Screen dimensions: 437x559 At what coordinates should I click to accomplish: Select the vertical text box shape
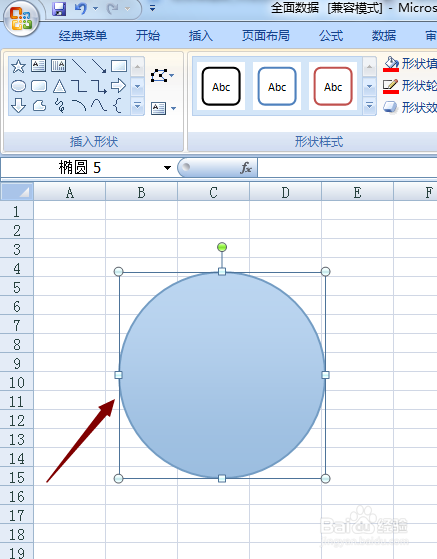click(x=58, y=66)
